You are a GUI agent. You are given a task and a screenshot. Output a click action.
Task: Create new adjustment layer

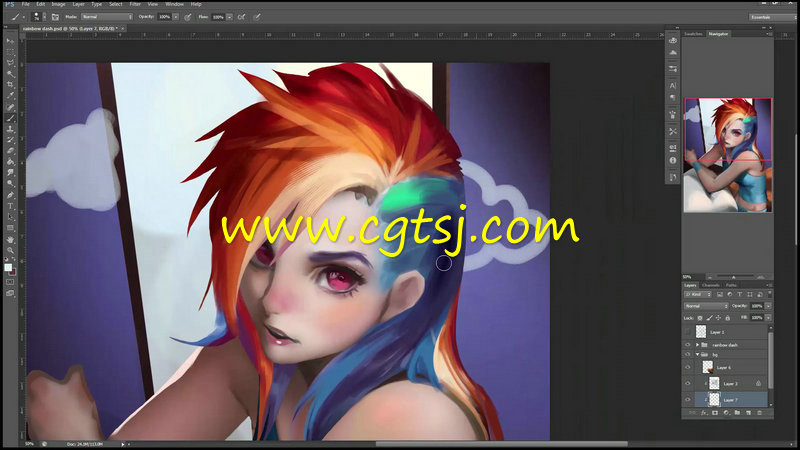click(x=726, y=413)
